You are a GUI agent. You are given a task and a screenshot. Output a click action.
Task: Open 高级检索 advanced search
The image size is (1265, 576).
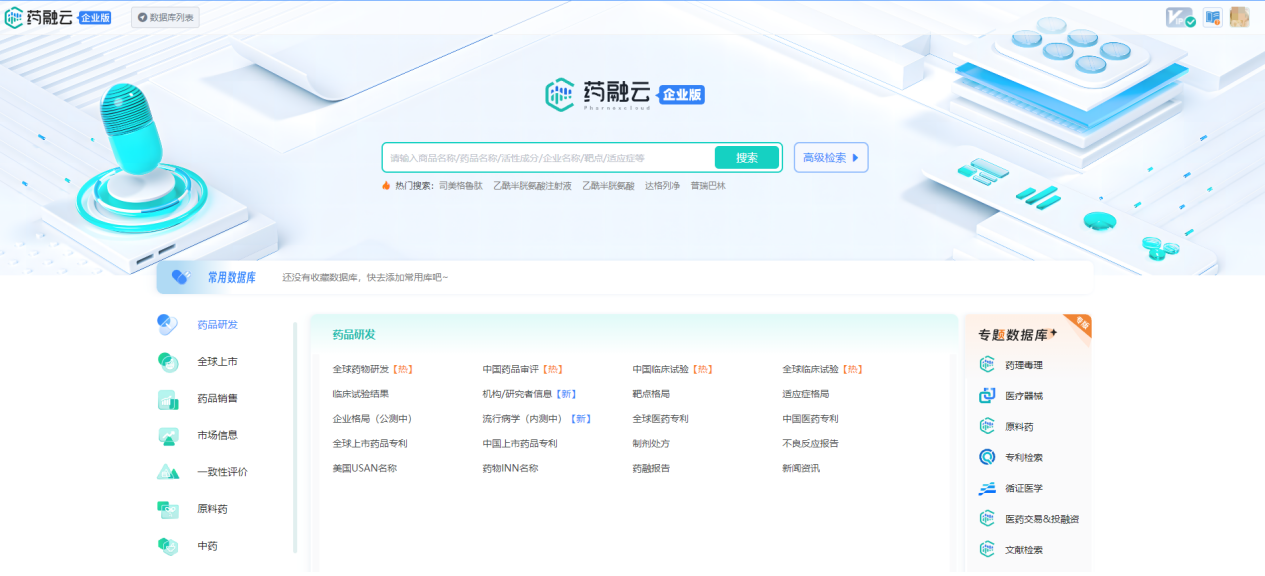click(x=831, y=157)
